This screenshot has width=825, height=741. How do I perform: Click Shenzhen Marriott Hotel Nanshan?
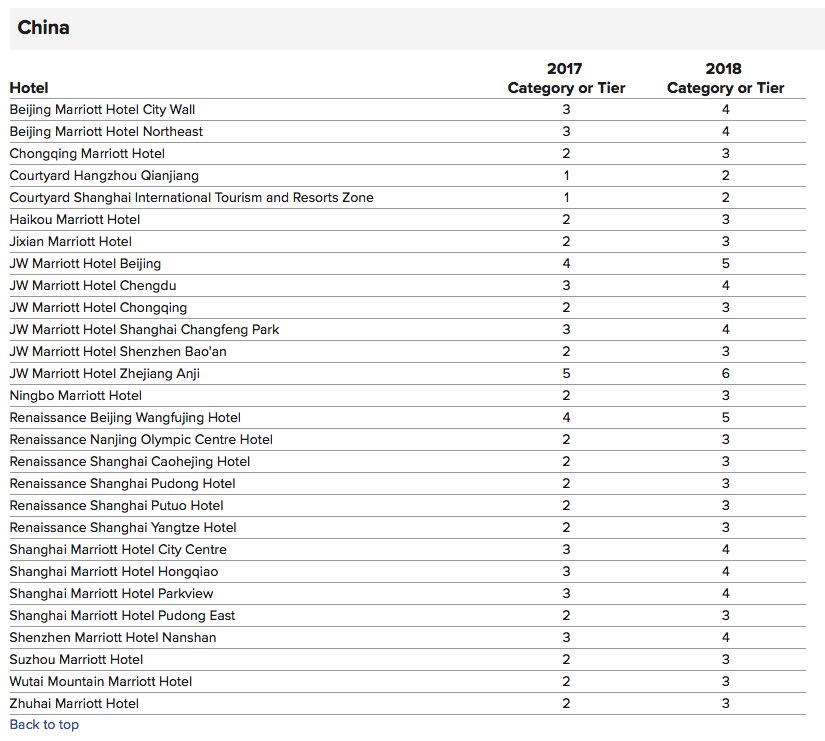click(x=113, y=638)
